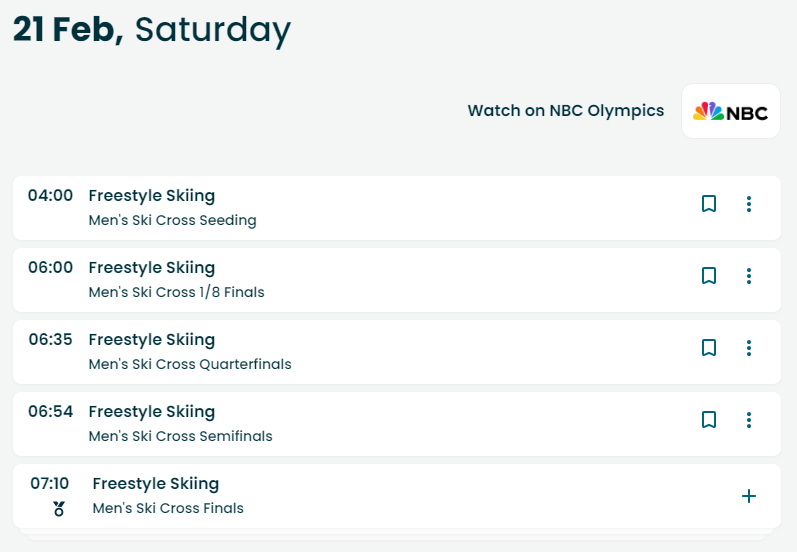Bookmark the Men's Ski Cross Semifinals event
This screenshot has height=552, width=797.
coord(709,420)
